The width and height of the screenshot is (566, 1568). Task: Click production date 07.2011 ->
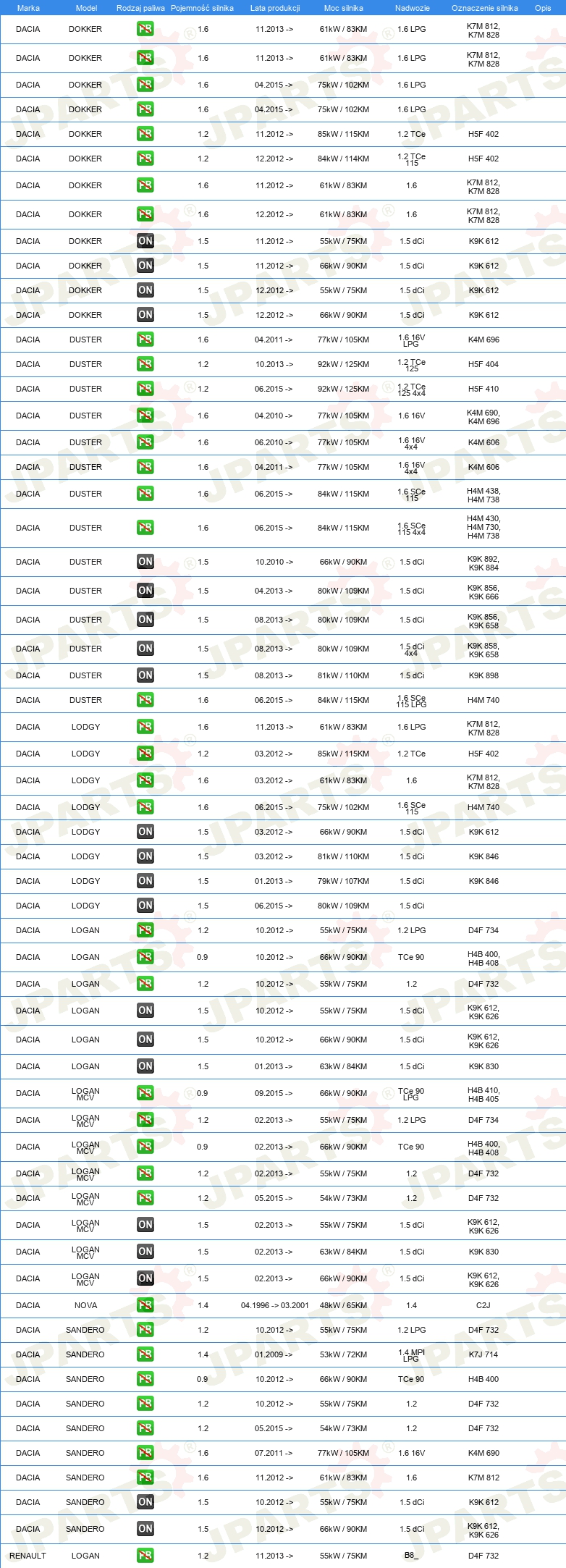(274, 1453)
